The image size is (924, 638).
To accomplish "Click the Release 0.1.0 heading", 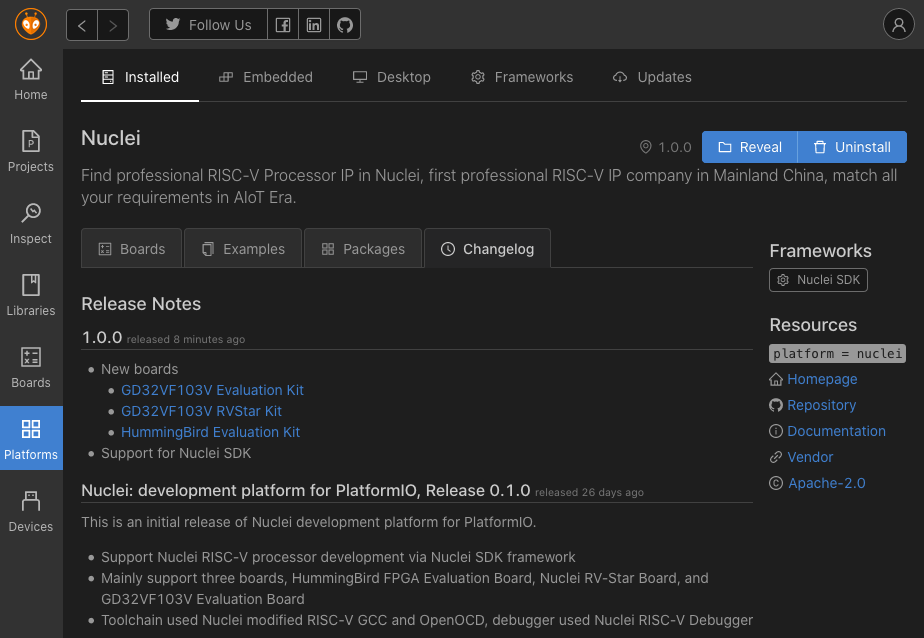I will 306,491.
